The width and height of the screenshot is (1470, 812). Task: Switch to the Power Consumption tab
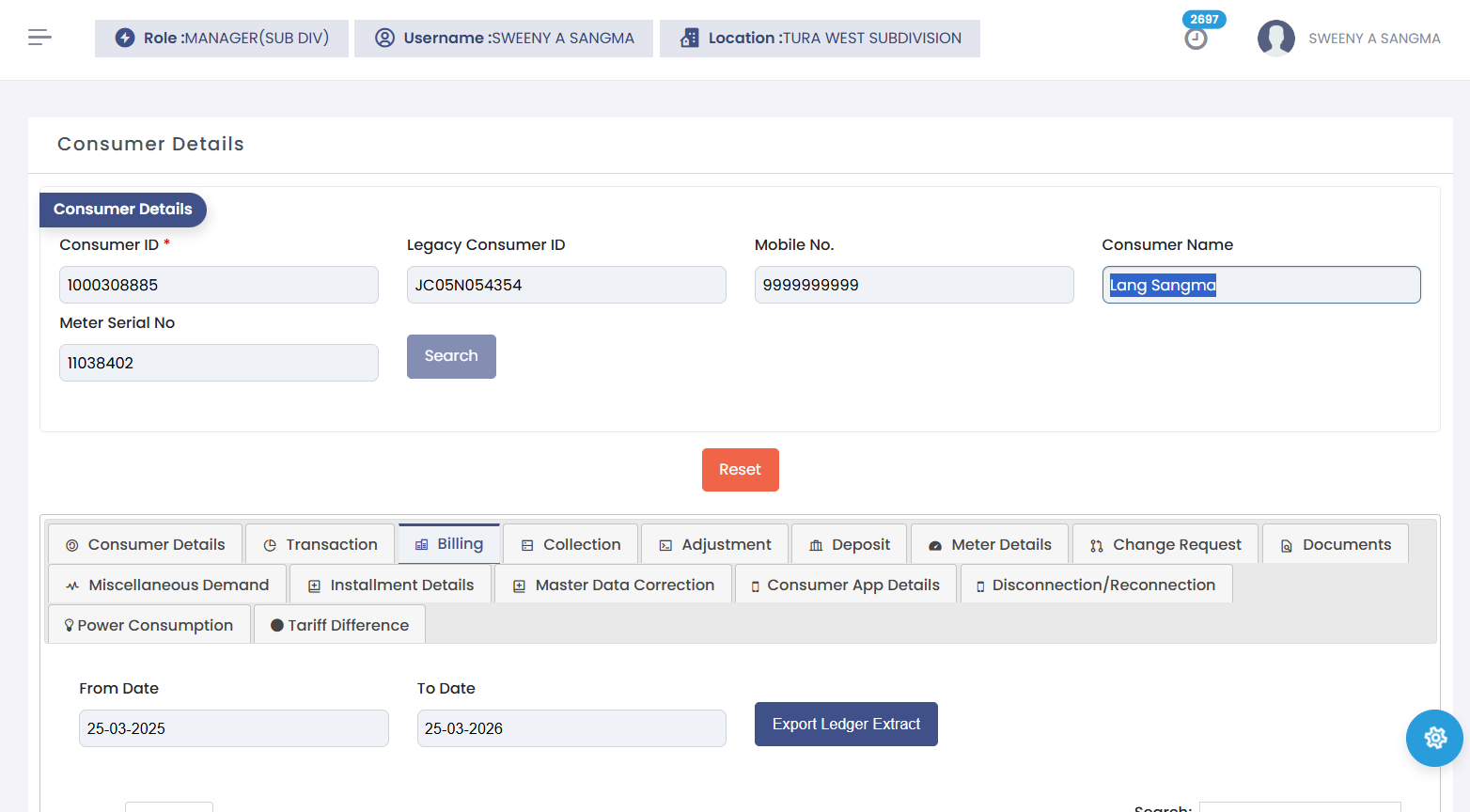(x=149, y=625)
